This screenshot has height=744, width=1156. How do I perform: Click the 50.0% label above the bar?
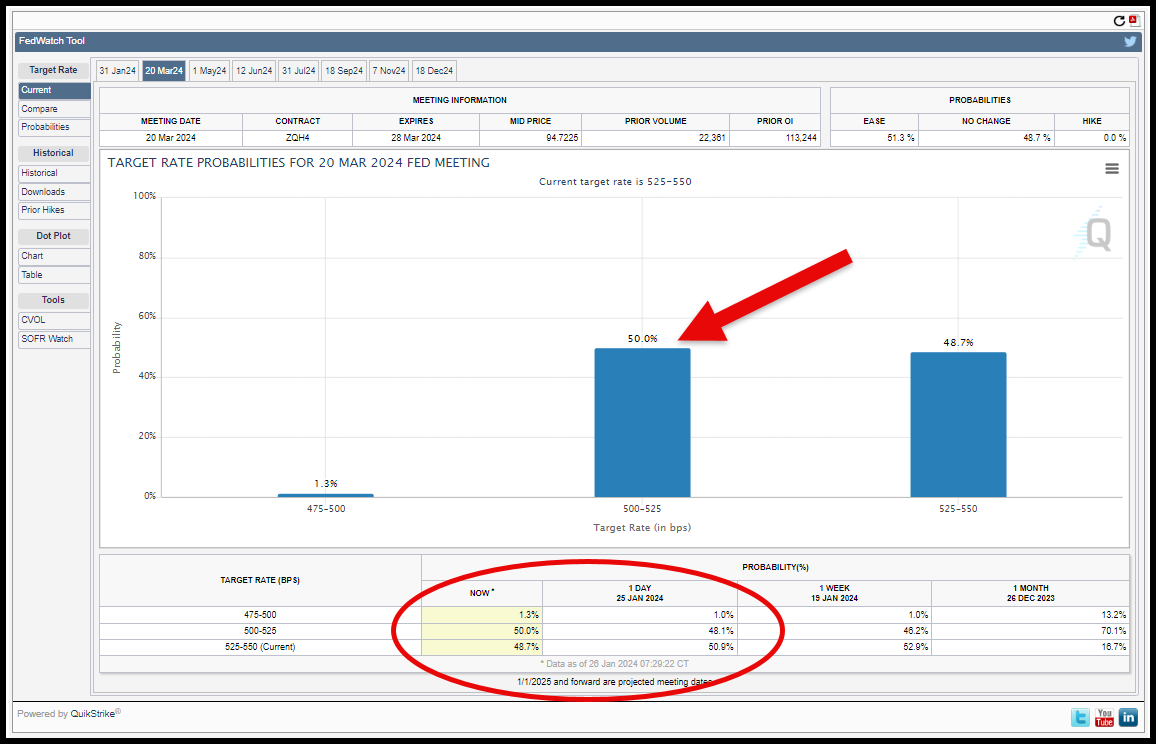click(642, 338)
